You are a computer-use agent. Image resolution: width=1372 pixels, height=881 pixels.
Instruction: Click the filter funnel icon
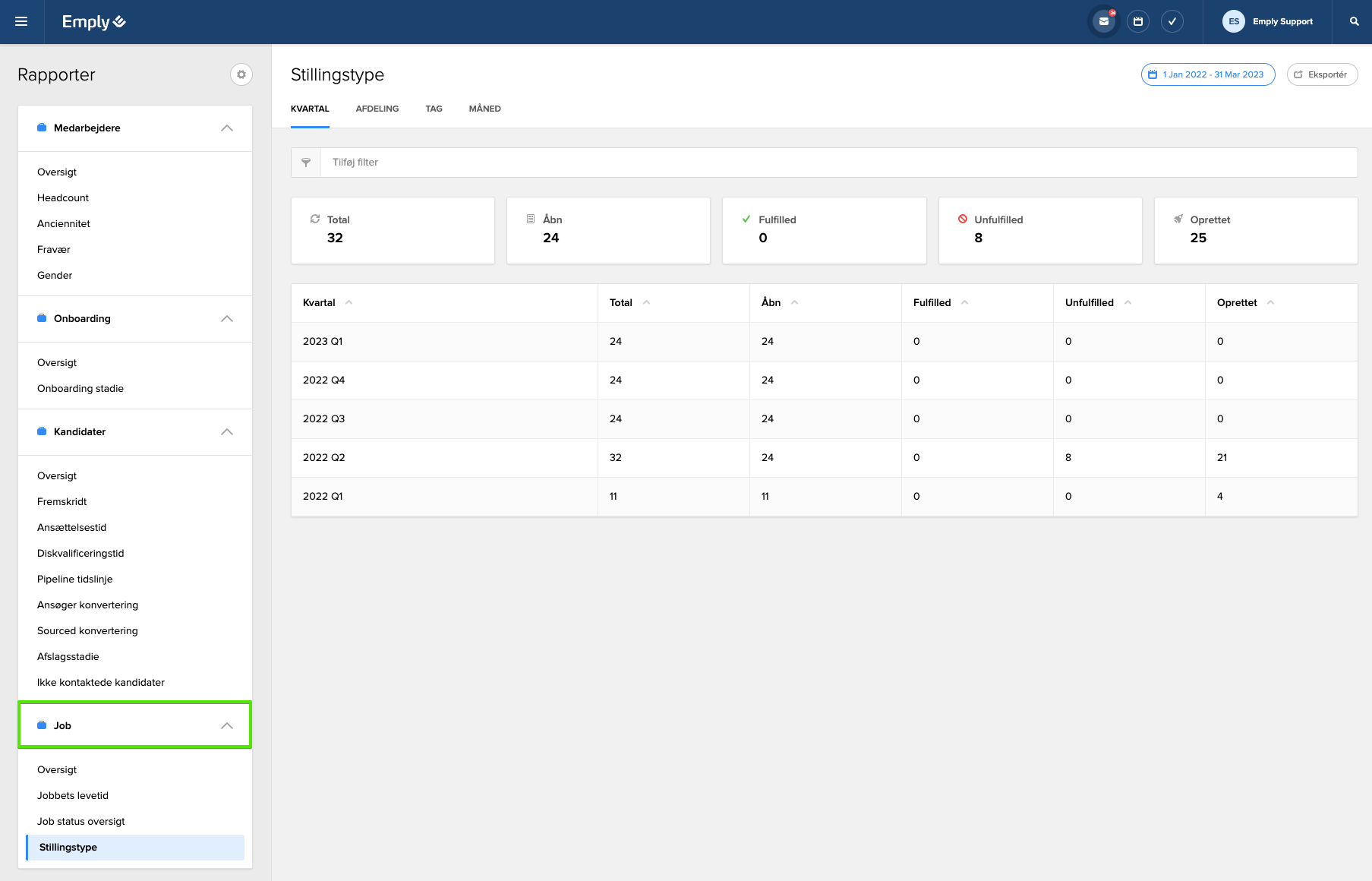[x=306, y=163]
